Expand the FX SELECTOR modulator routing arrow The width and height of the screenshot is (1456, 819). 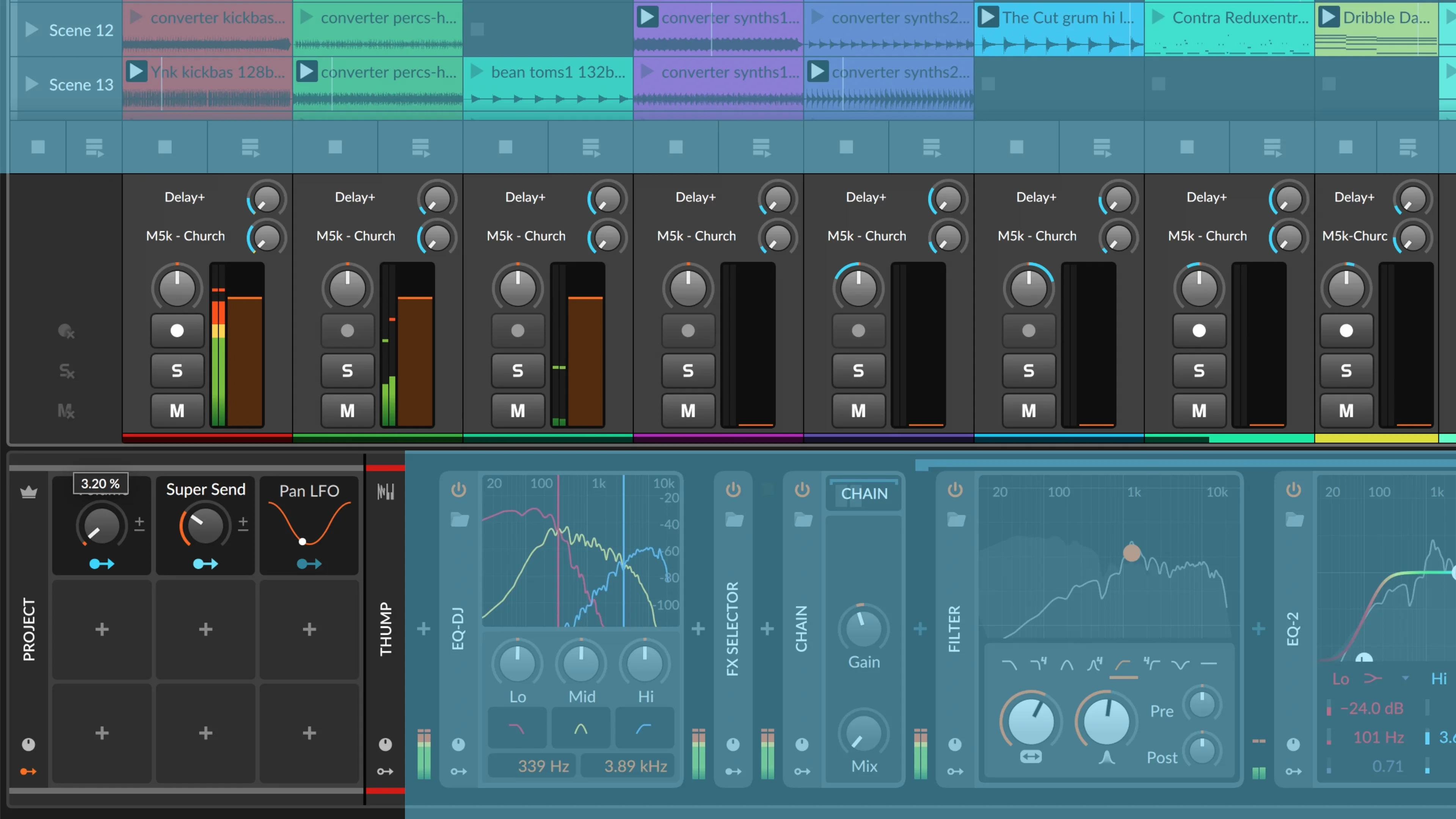[733, 772]
